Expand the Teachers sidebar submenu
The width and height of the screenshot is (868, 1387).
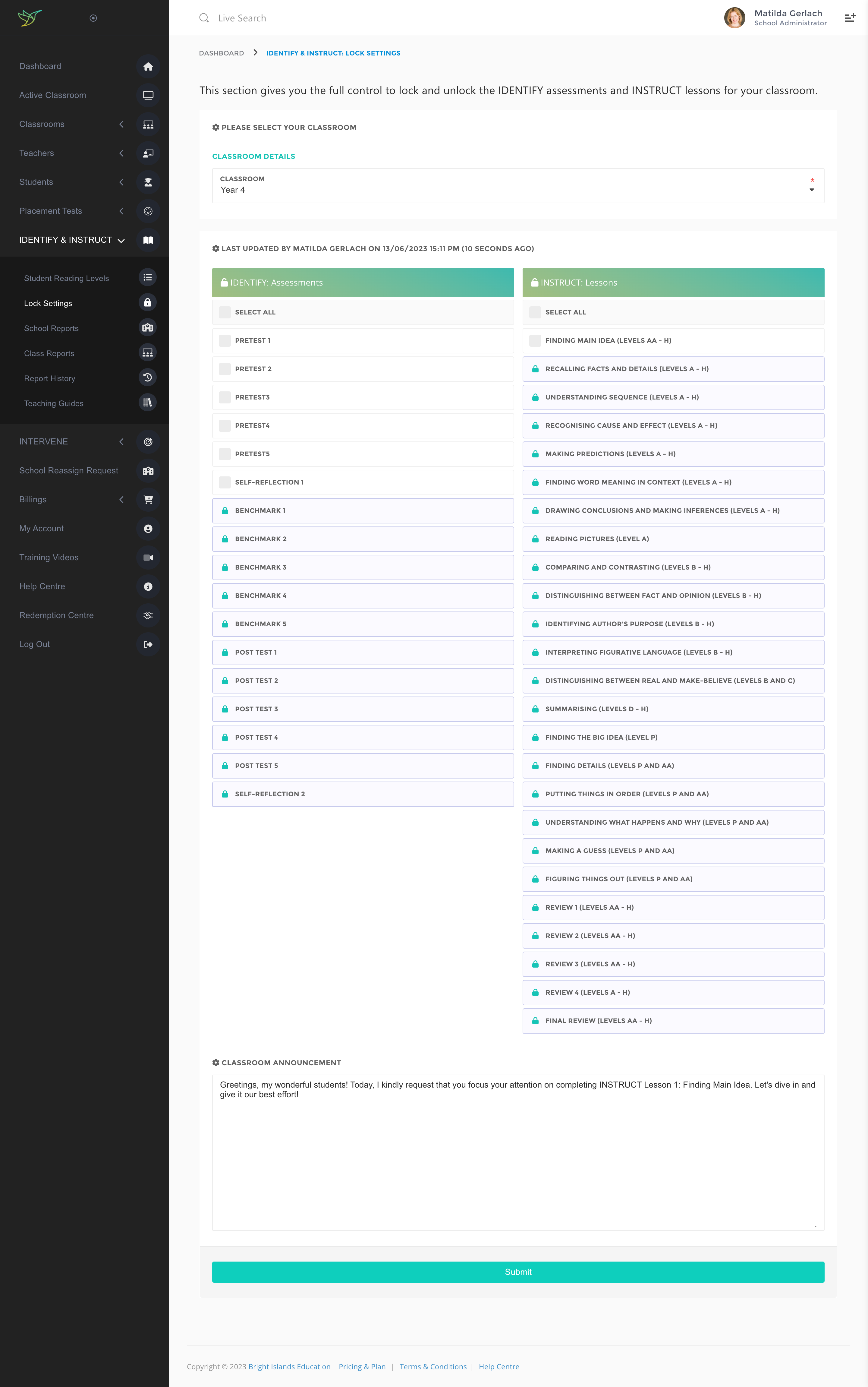pos(121,153)
